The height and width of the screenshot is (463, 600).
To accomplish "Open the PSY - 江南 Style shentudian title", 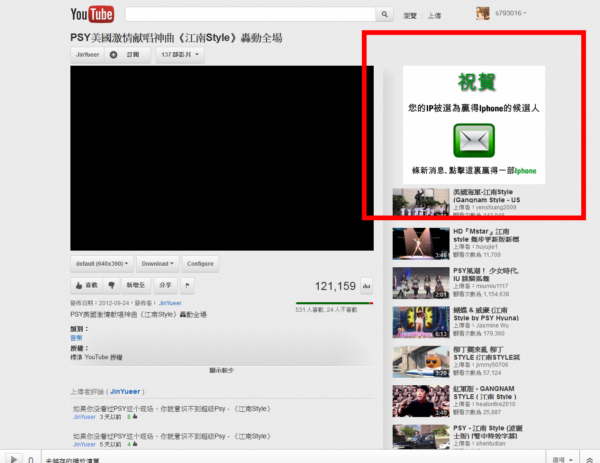I will 488,432.
